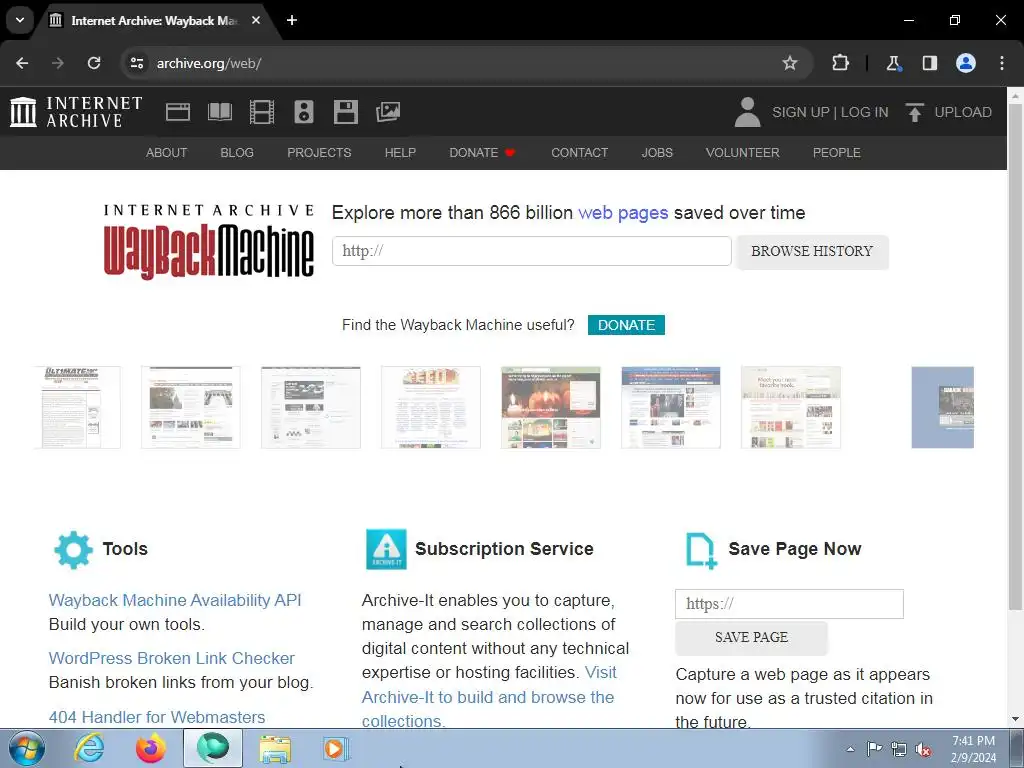This screenshot has width=1024, height=768.
Task: Reload the page
Action: pos(94,63)
